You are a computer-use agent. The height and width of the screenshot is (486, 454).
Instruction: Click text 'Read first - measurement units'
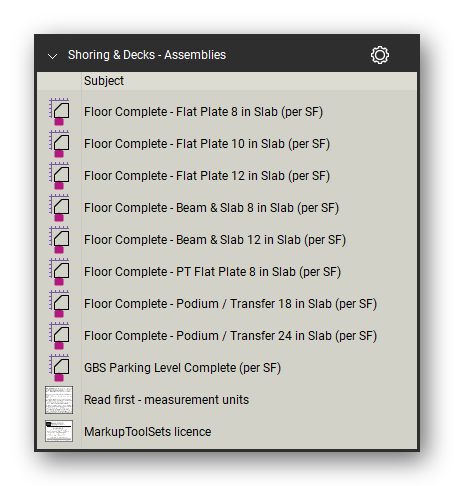(x=166, y=400)
